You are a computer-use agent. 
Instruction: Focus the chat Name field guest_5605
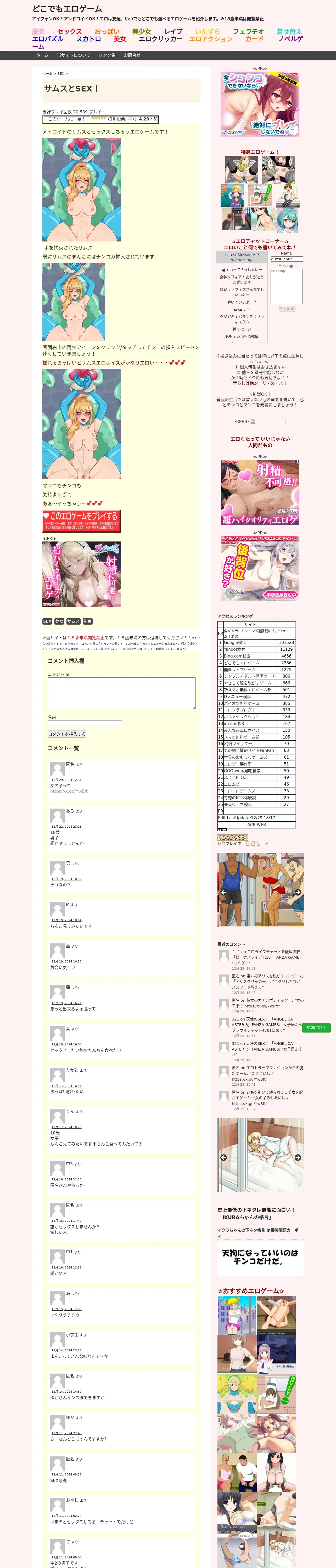(286, 259)
